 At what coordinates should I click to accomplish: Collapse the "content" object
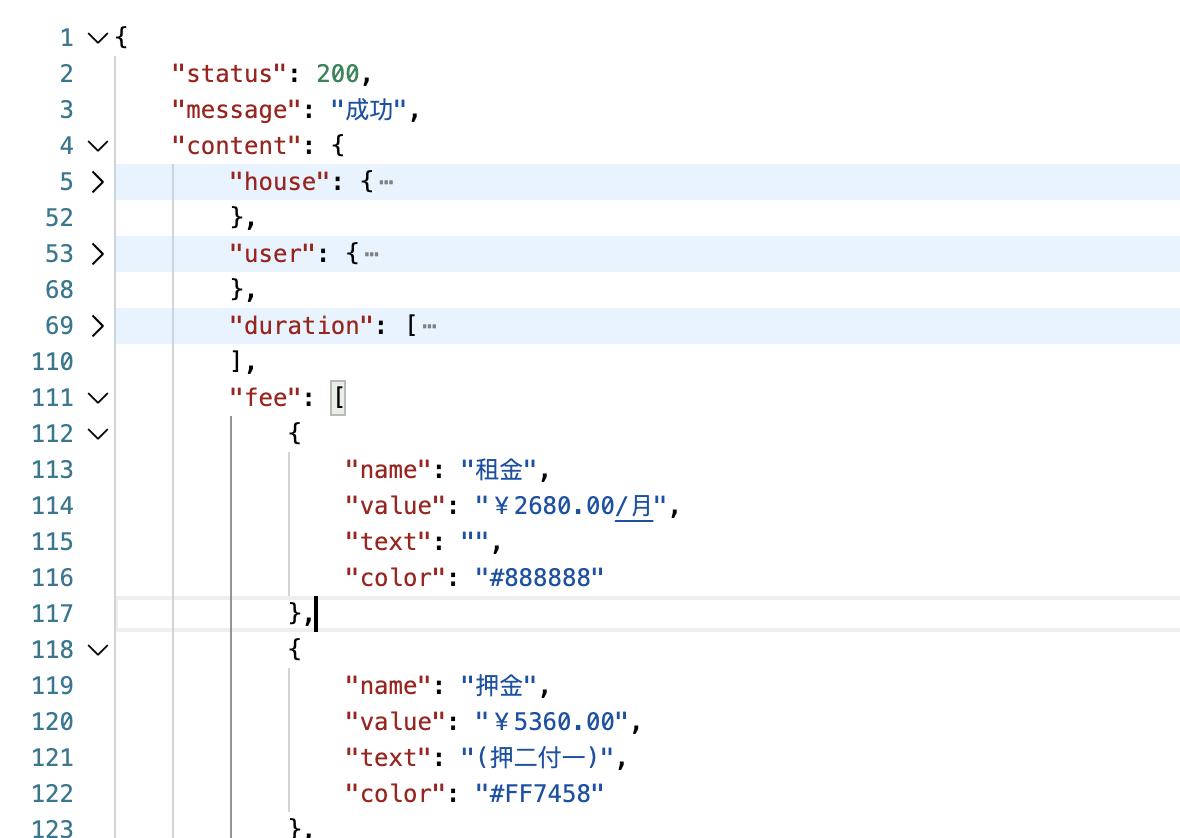coord(97,145)
